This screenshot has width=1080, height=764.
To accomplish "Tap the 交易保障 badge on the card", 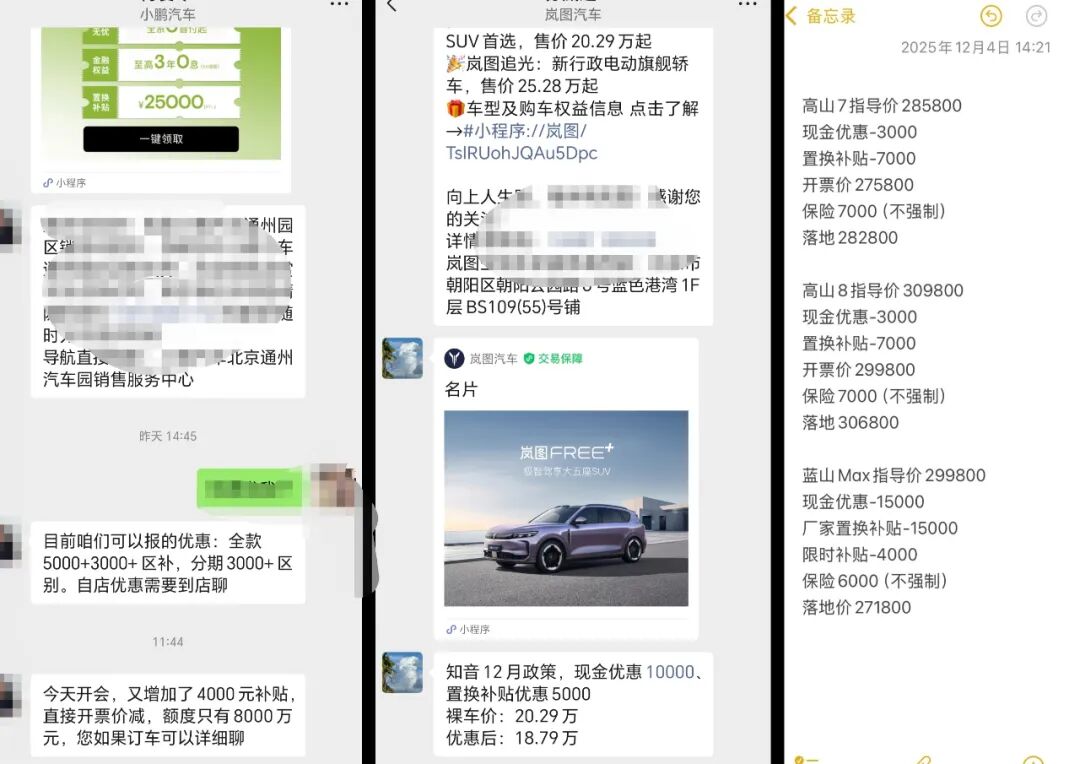I will (x=553, y=358).
